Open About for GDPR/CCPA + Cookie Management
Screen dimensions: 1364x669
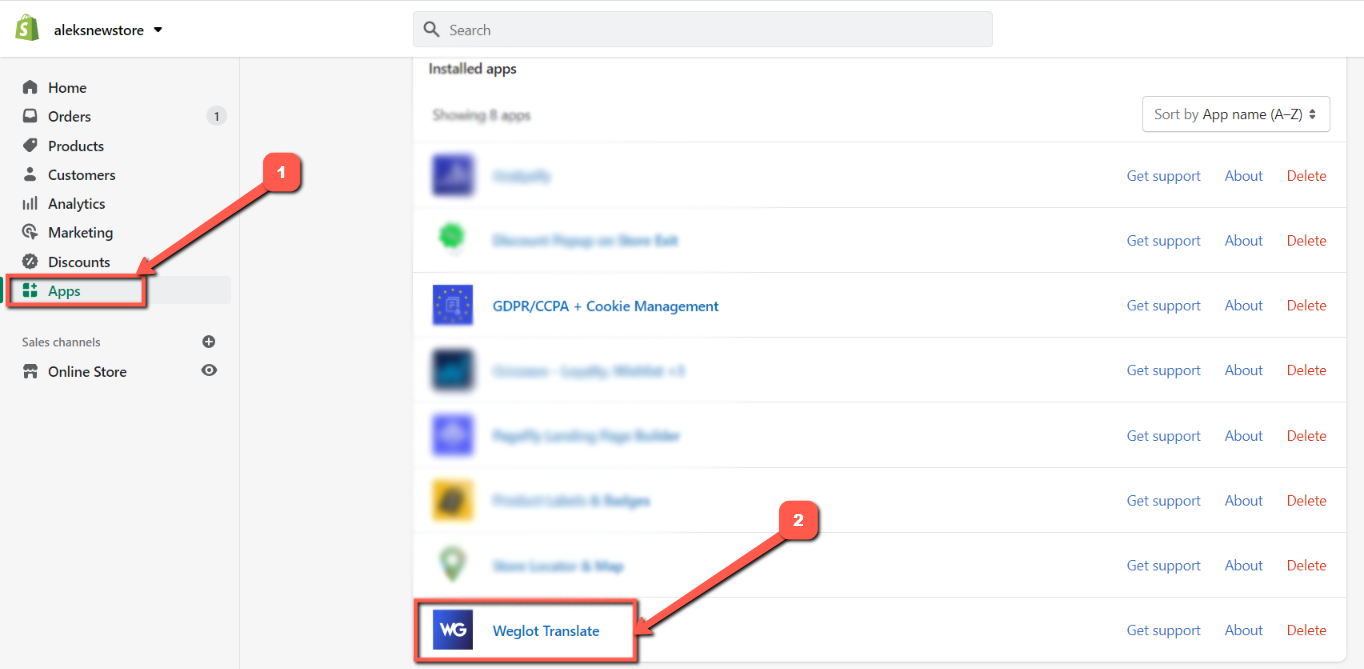1244,305
